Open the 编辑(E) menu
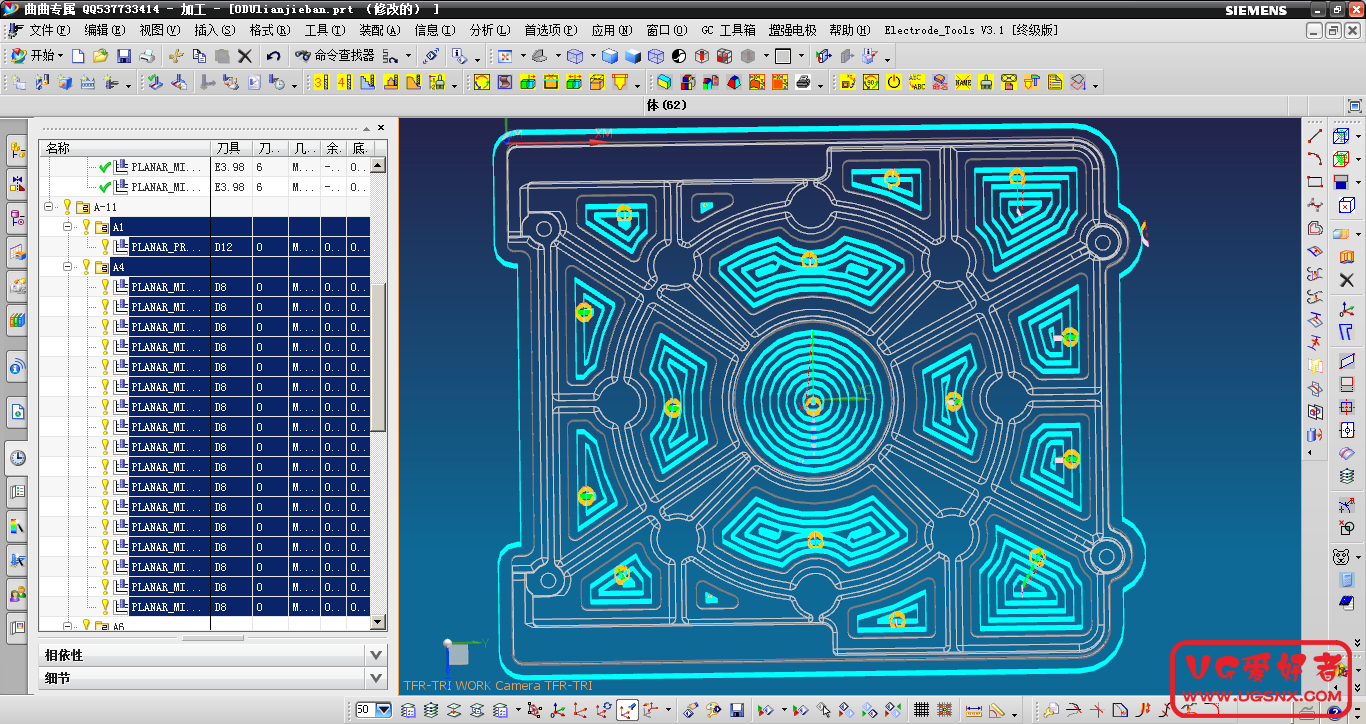 point(105,30)
